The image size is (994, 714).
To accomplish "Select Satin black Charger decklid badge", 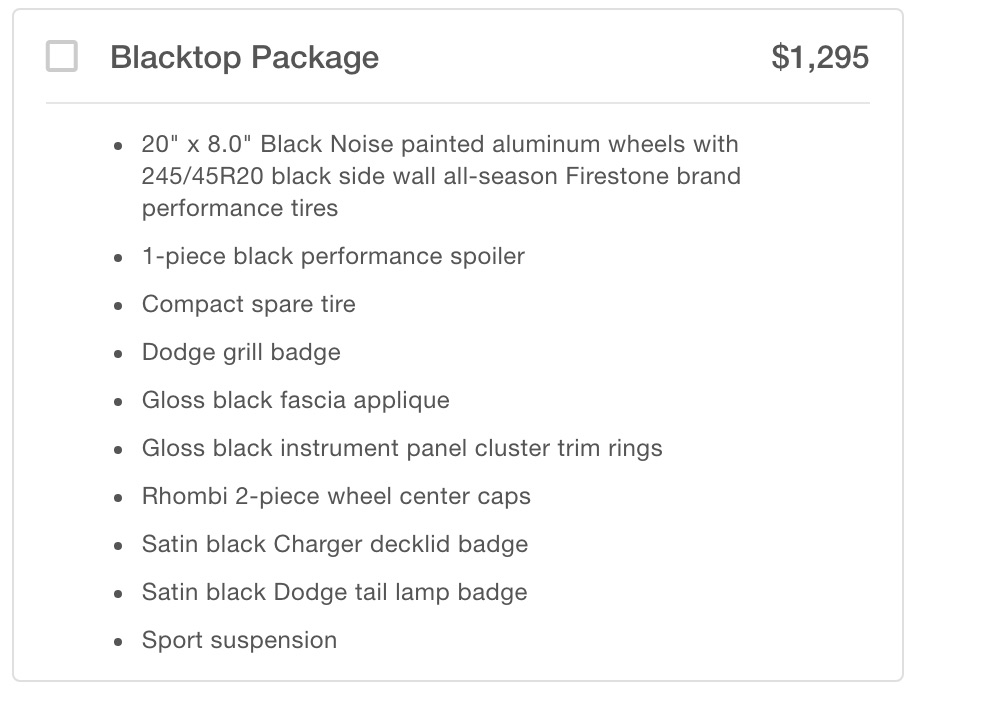I will (334, 544).
